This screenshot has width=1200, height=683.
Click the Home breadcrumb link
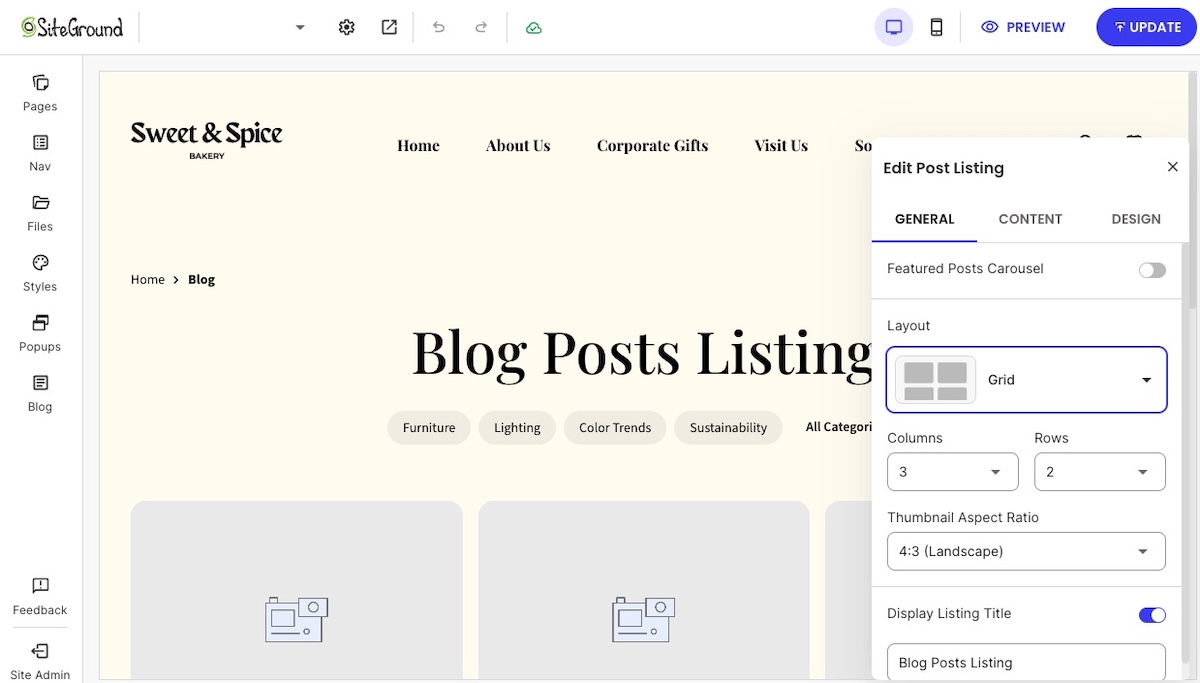point(148,279)
